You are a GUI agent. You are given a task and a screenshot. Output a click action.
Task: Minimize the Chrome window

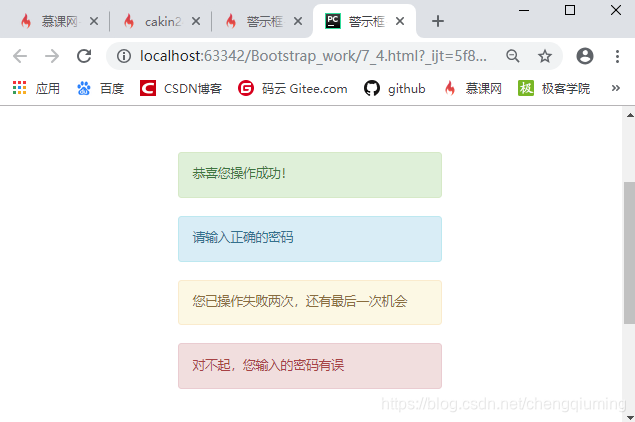coord(524,10)
